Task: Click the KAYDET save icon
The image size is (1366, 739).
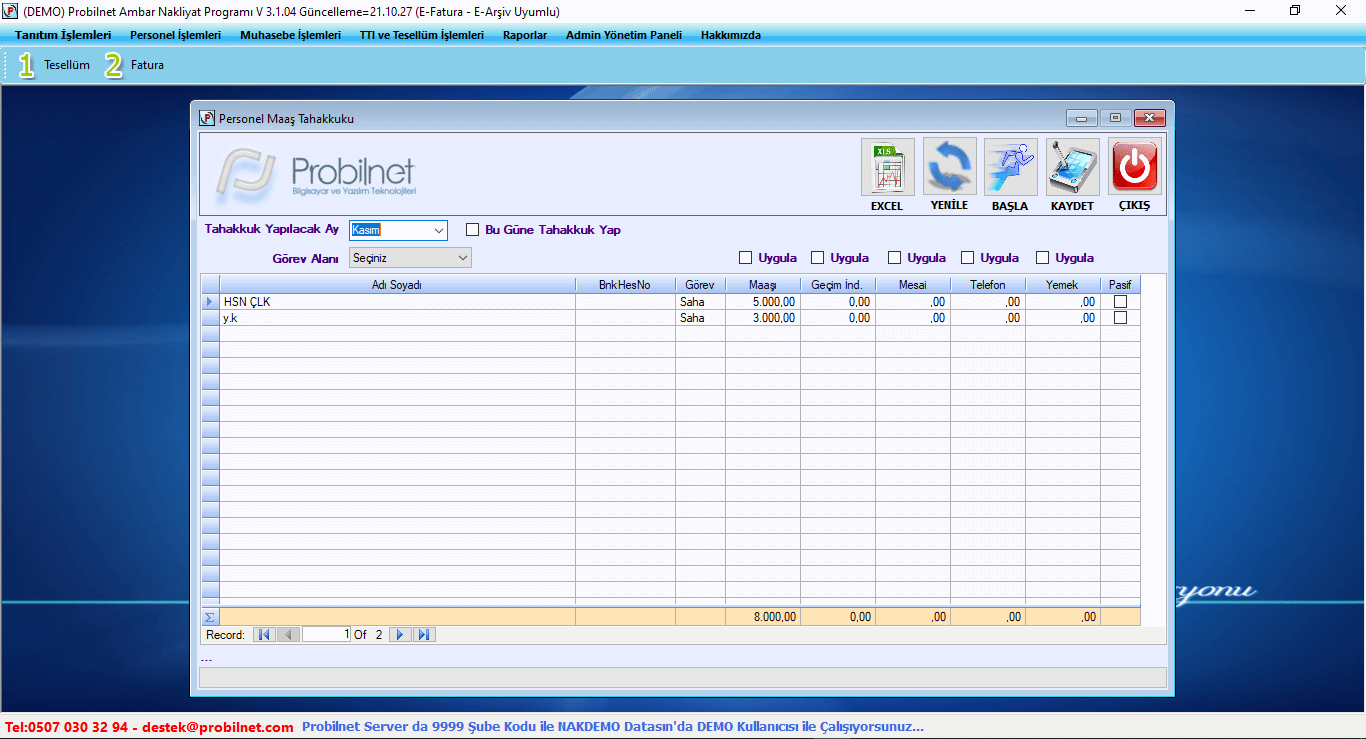Action: point(1072,167)
